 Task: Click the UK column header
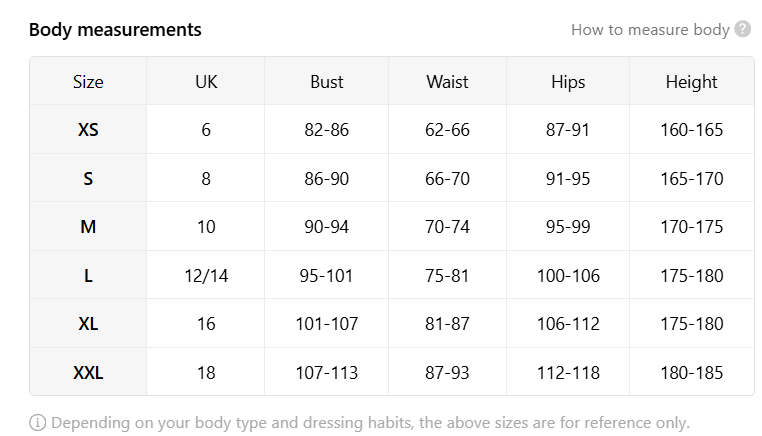[x=206, y=82]
